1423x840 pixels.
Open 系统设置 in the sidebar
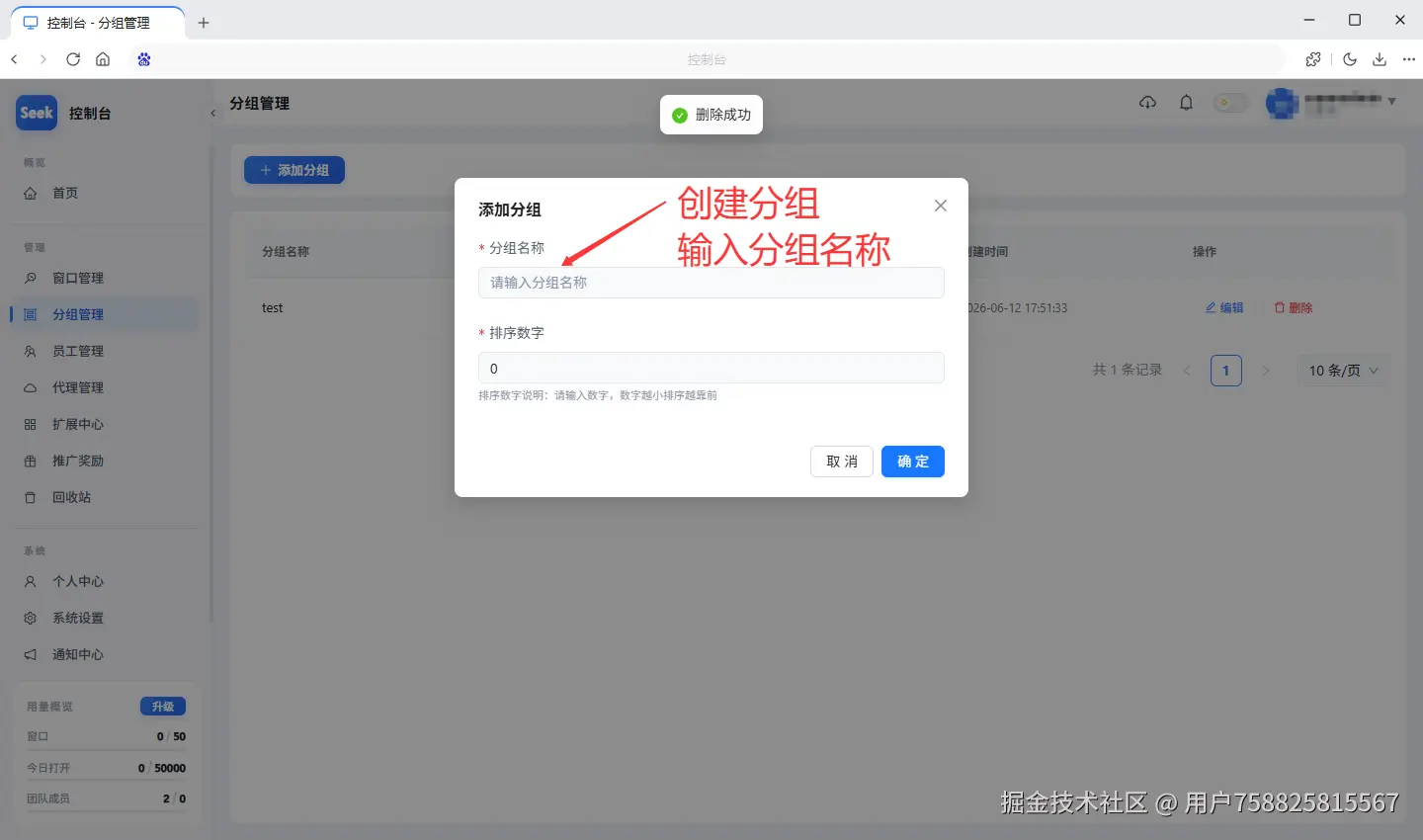(x=105, y=618)
